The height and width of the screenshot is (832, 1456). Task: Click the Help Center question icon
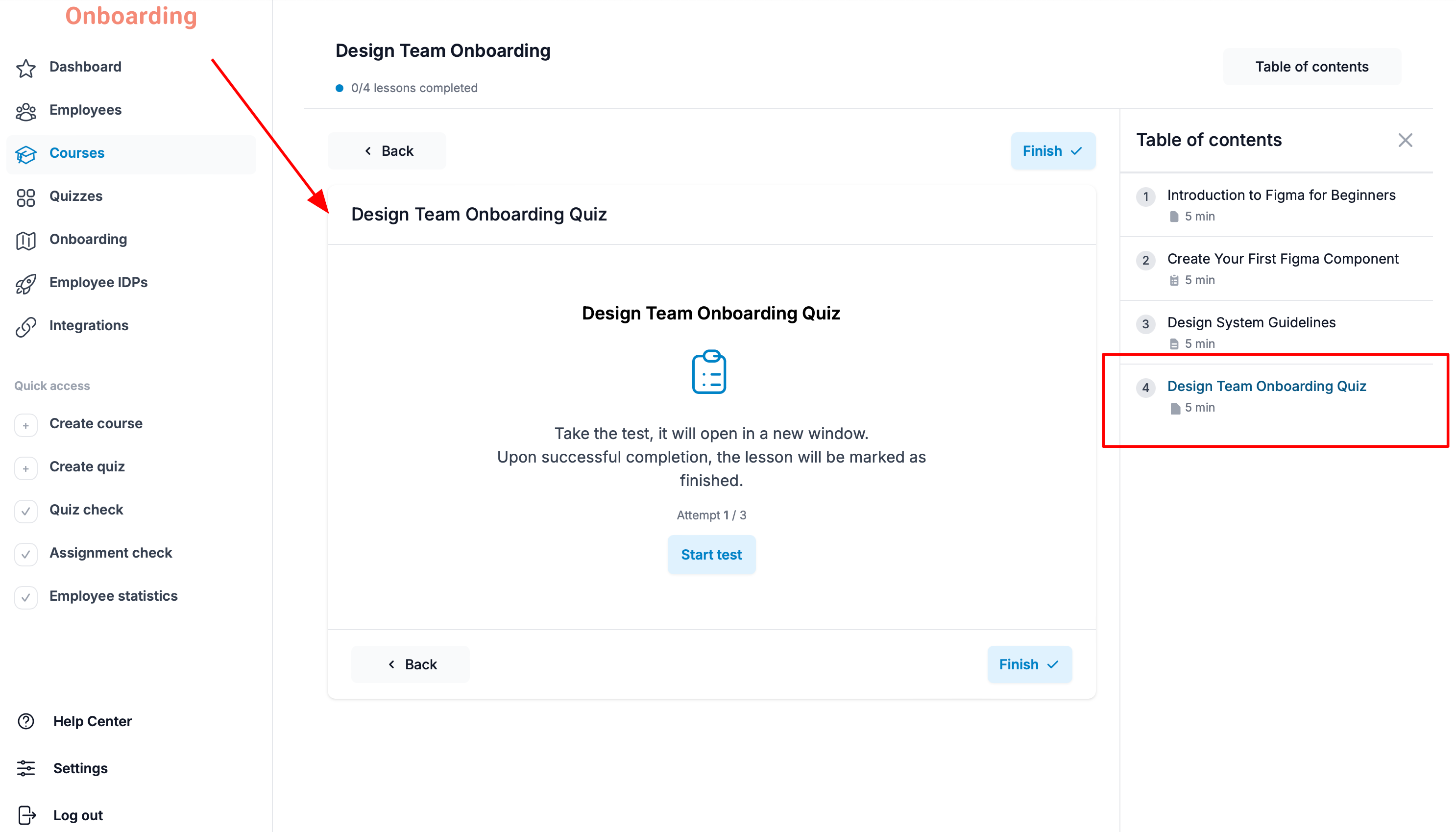[x=25, y=721]
